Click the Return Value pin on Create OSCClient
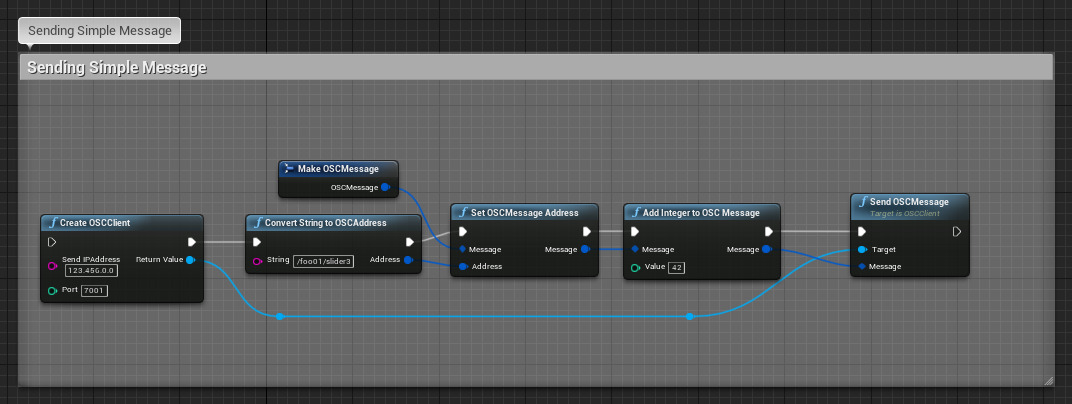The width and height of the screenshot is (1072, 404). coord(190,259)
